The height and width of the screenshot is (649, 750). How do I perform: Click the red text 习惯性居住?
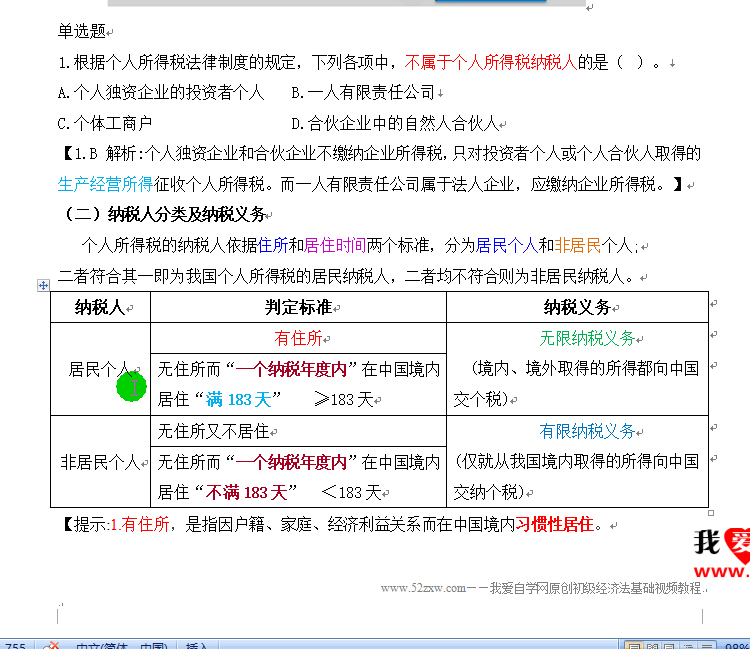point(554,525)
